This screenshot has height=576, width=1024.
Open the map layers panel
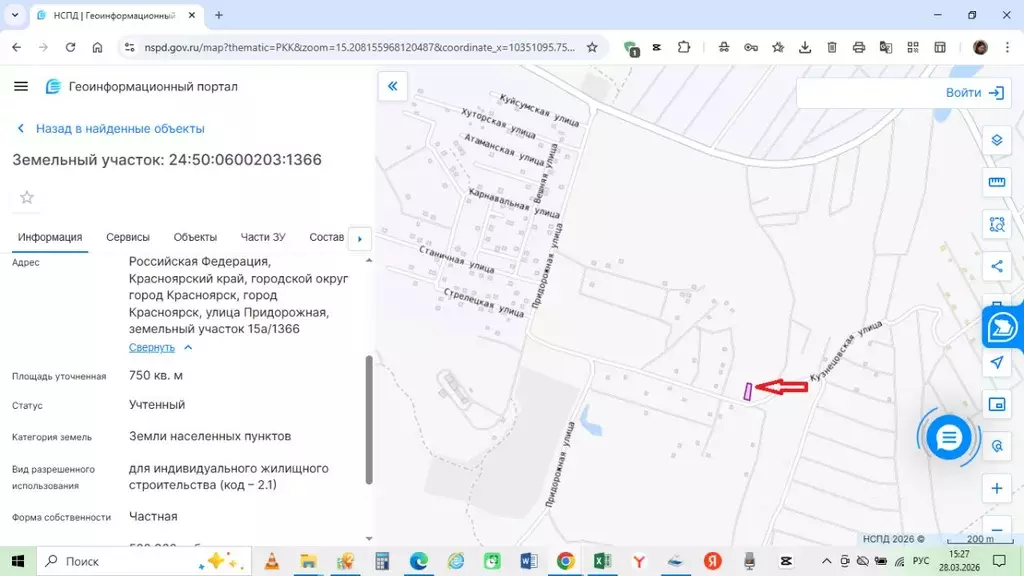pos(996,140)
